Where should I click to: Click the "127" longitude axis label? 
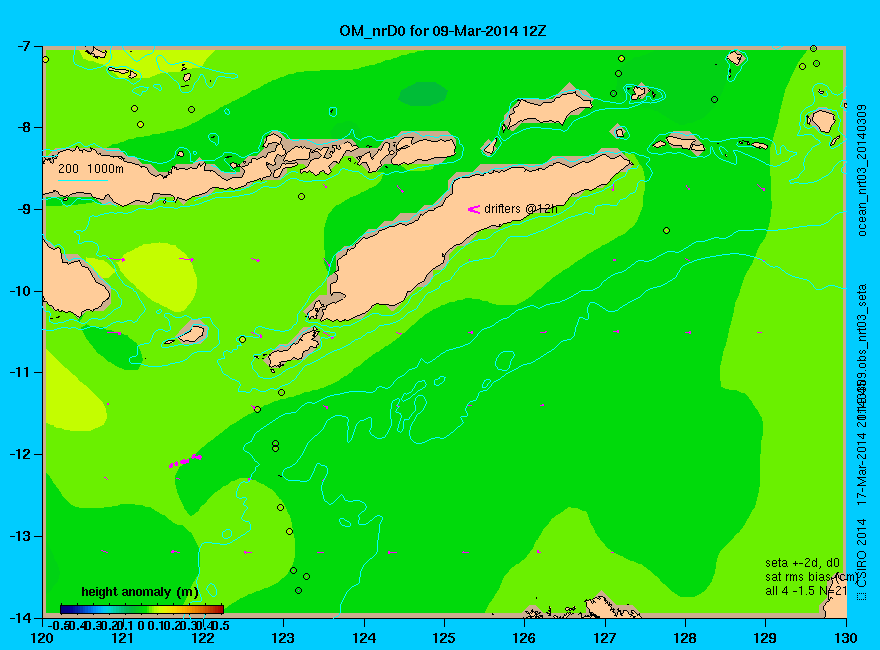605,638
